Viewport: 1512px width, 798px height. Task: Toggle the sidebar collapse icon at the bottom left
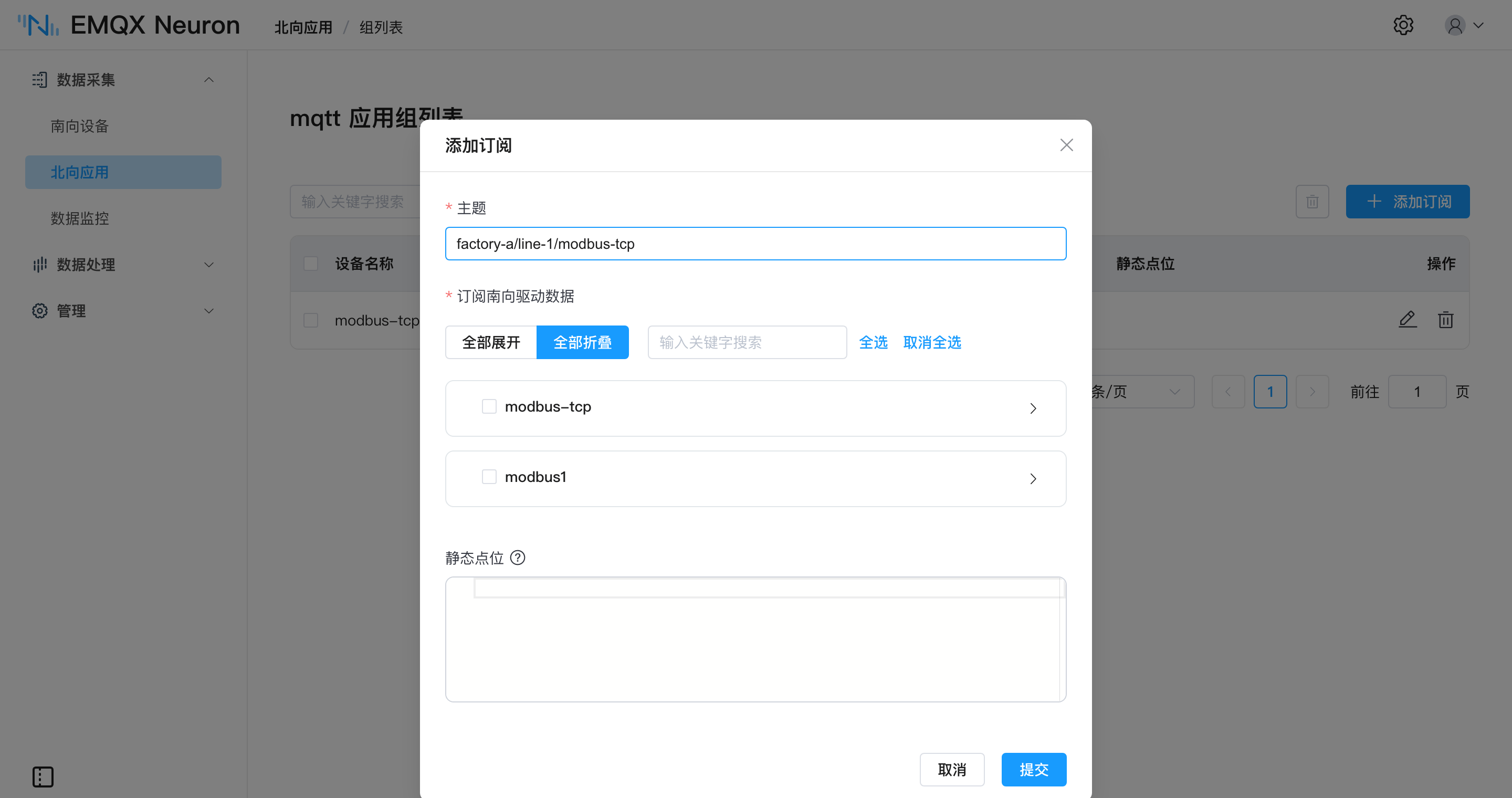(43, 776)
